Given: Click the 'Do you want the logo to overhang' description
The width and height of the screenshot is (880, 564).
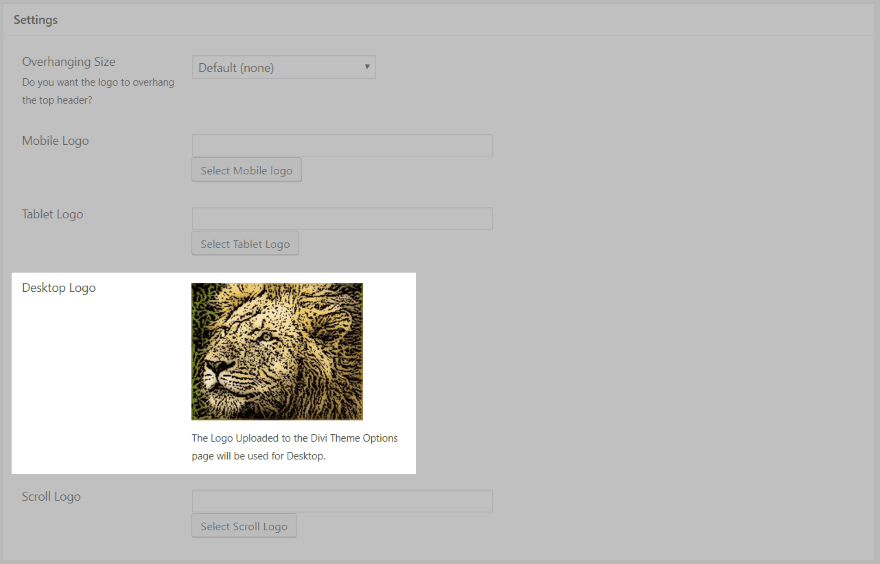Looking at the screenshot, I should (x=98, y=91).
